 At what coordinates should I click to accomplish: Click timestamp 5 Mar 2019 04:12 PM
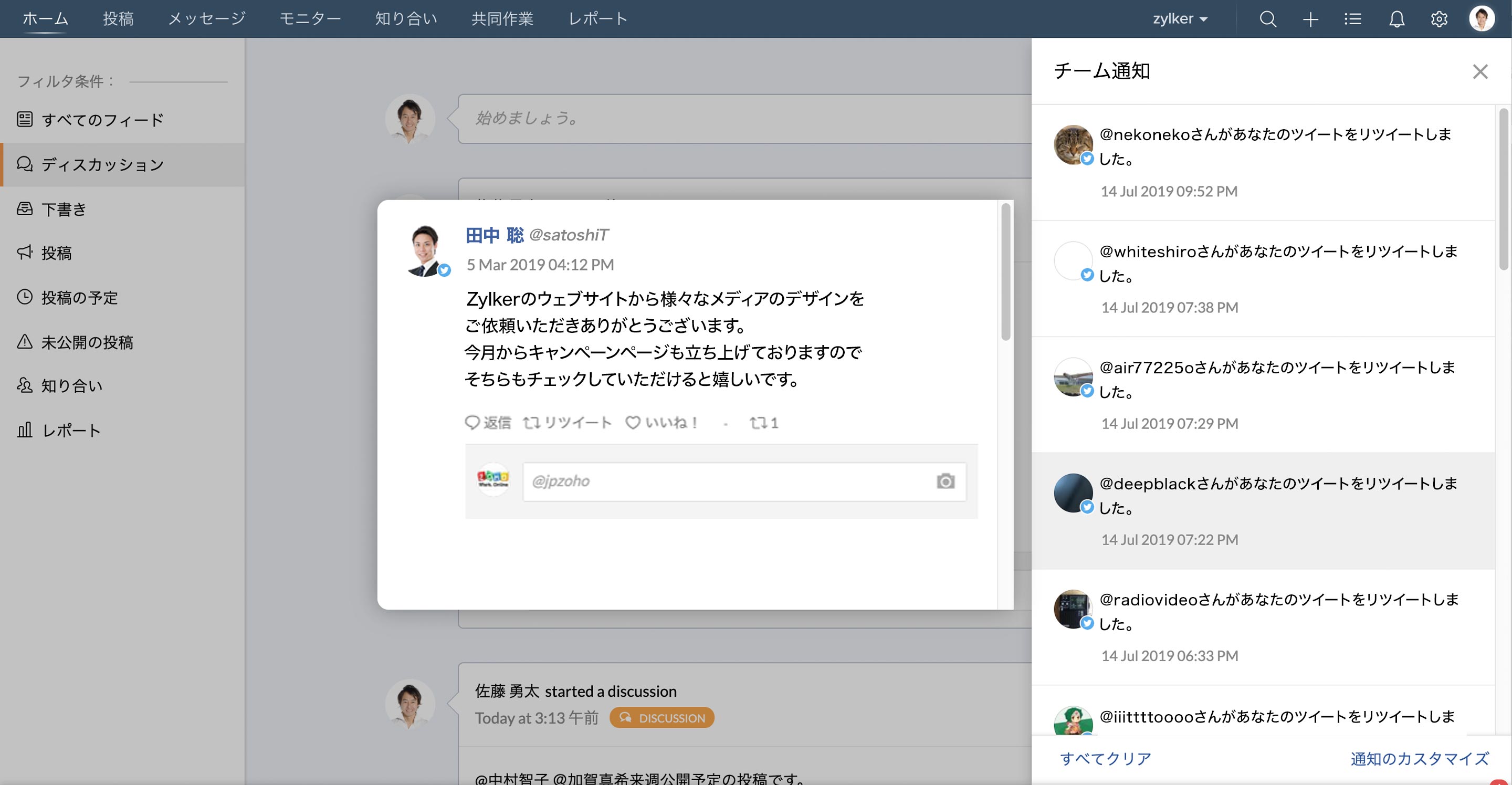tap(540, 265)
